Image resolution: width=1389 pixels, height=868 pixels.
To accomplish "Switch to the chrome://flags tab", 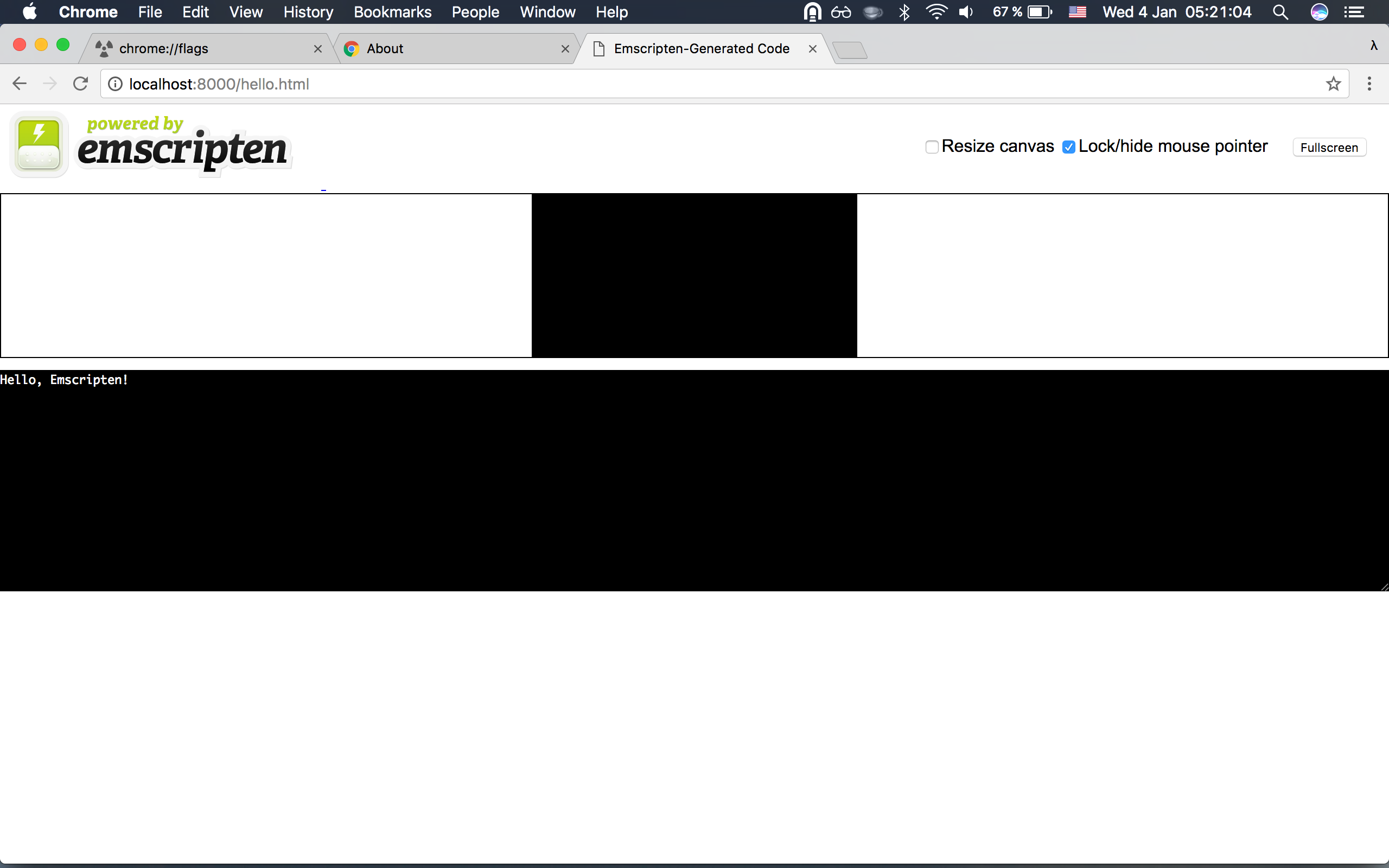I will [201, 49].
